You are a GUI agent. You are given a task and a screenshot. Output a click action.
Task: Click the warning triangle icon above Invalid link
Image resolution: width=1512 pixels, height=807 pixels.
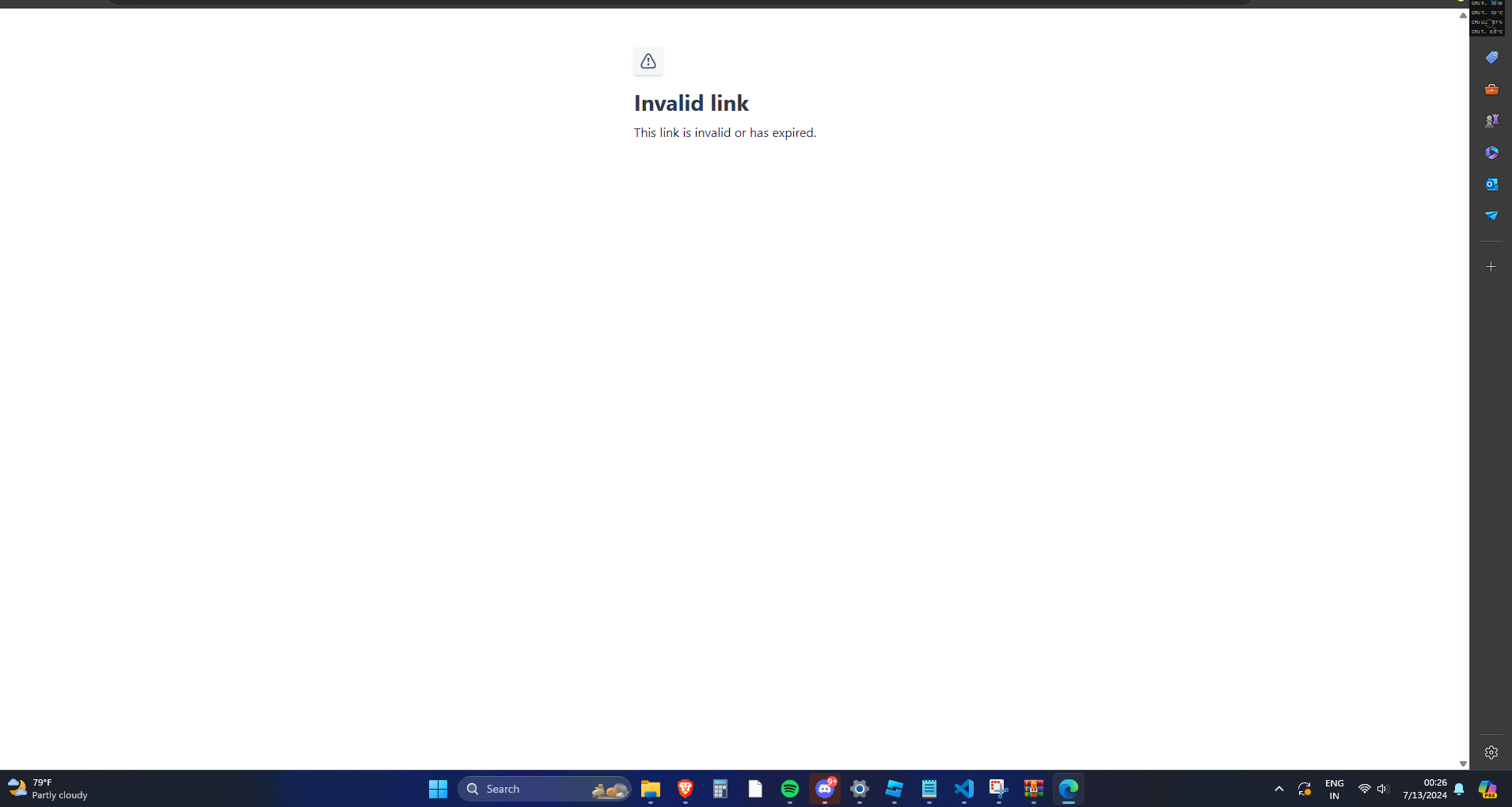[648, 61]
